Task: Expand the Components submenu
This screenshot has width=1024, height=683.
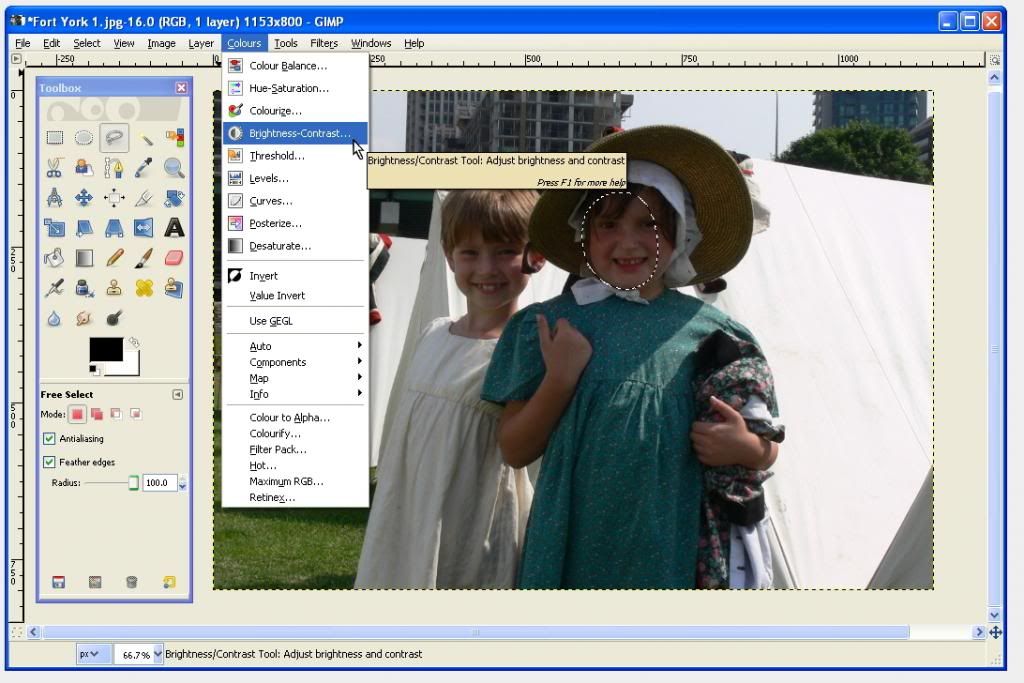Action: pos(296,362)
